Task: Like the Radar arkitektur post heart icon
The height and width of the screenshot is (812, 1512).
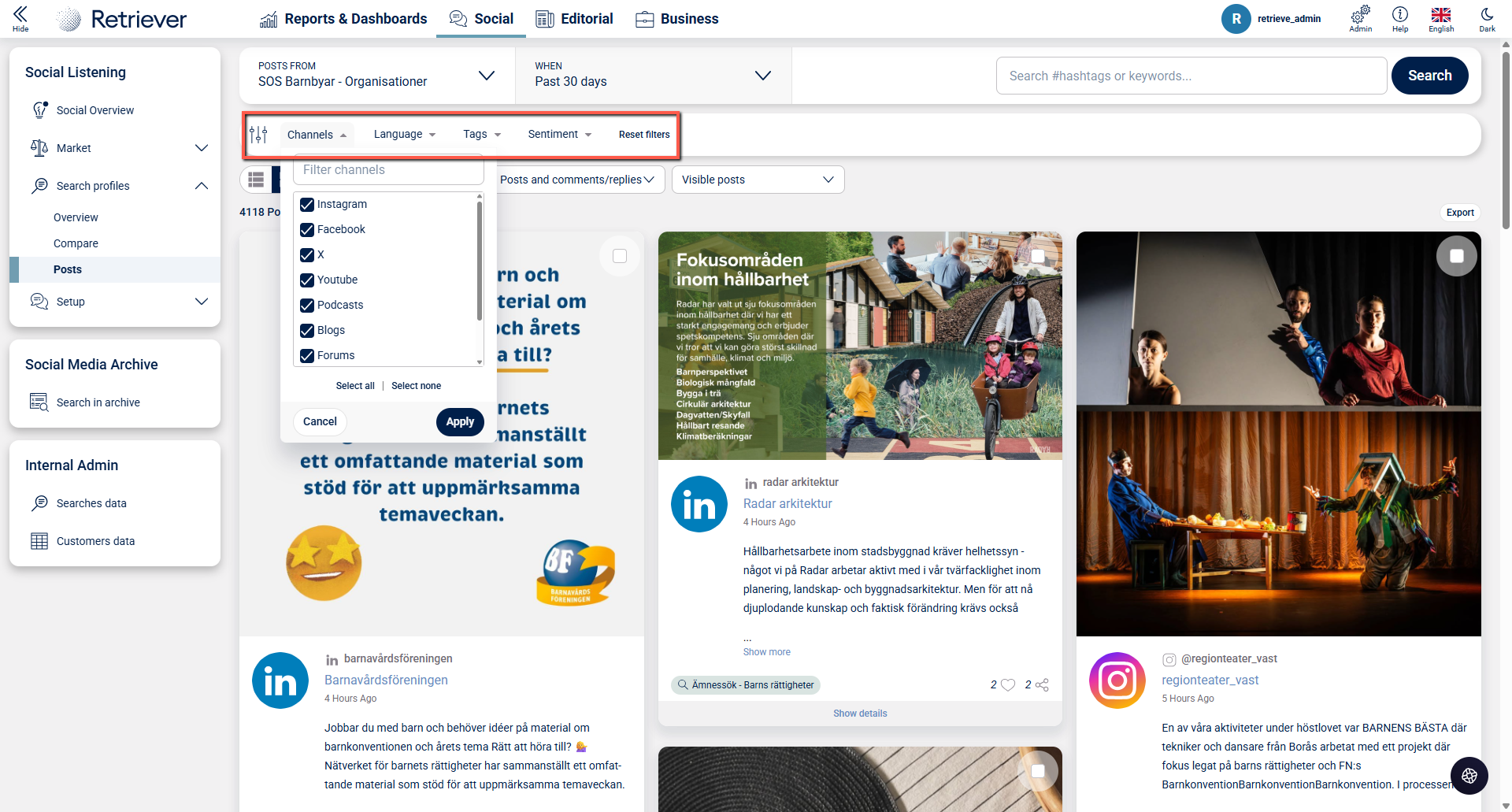Action: point(1008,685)
